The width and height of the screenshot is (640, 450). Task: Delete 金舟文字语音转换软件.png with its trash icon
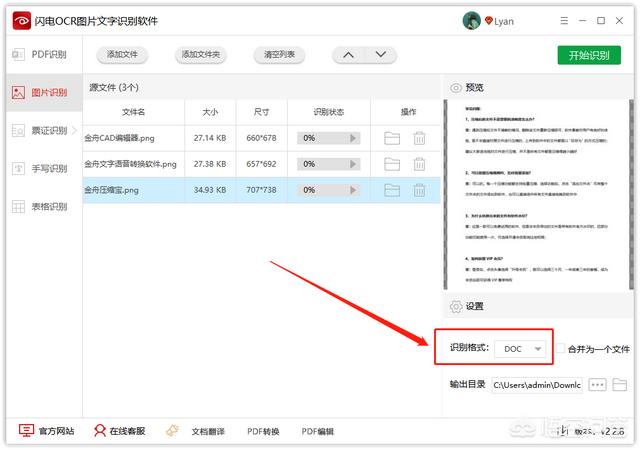tap(419, 164)
